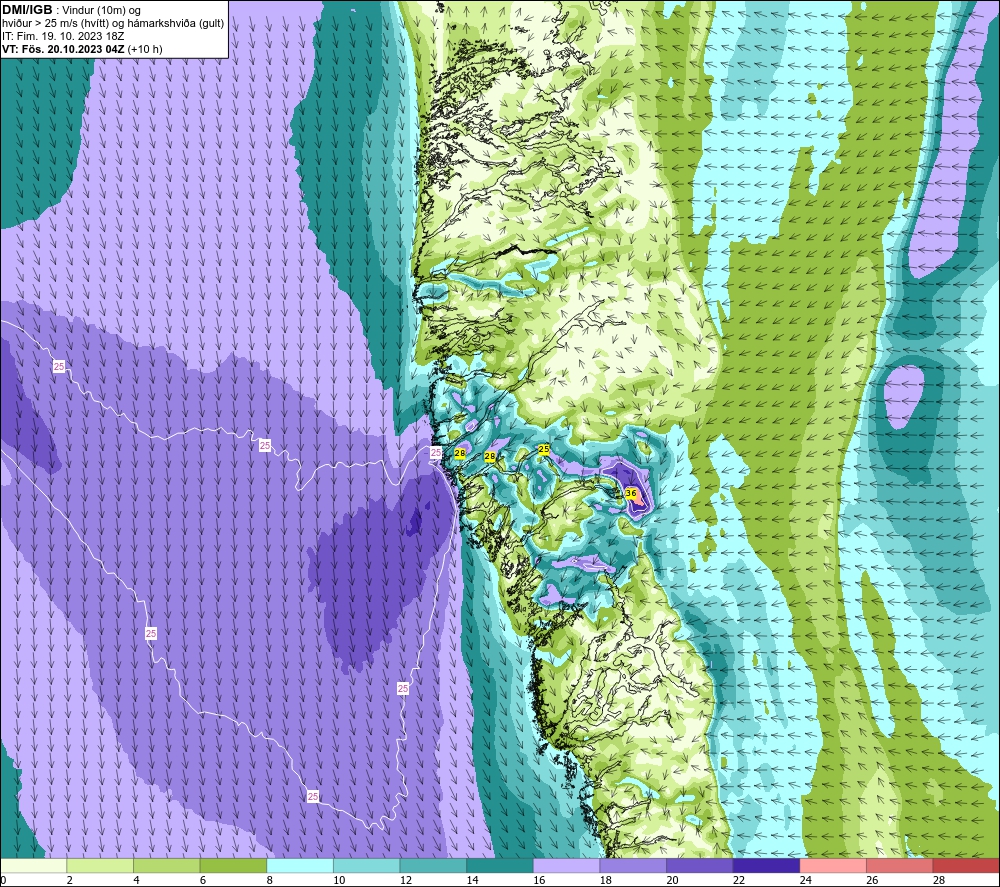Image resolution: width=1000 pixels, height=887 pixels.
Task: Pick the light cyan 8–10 m/s swatch
Action: 300,866
